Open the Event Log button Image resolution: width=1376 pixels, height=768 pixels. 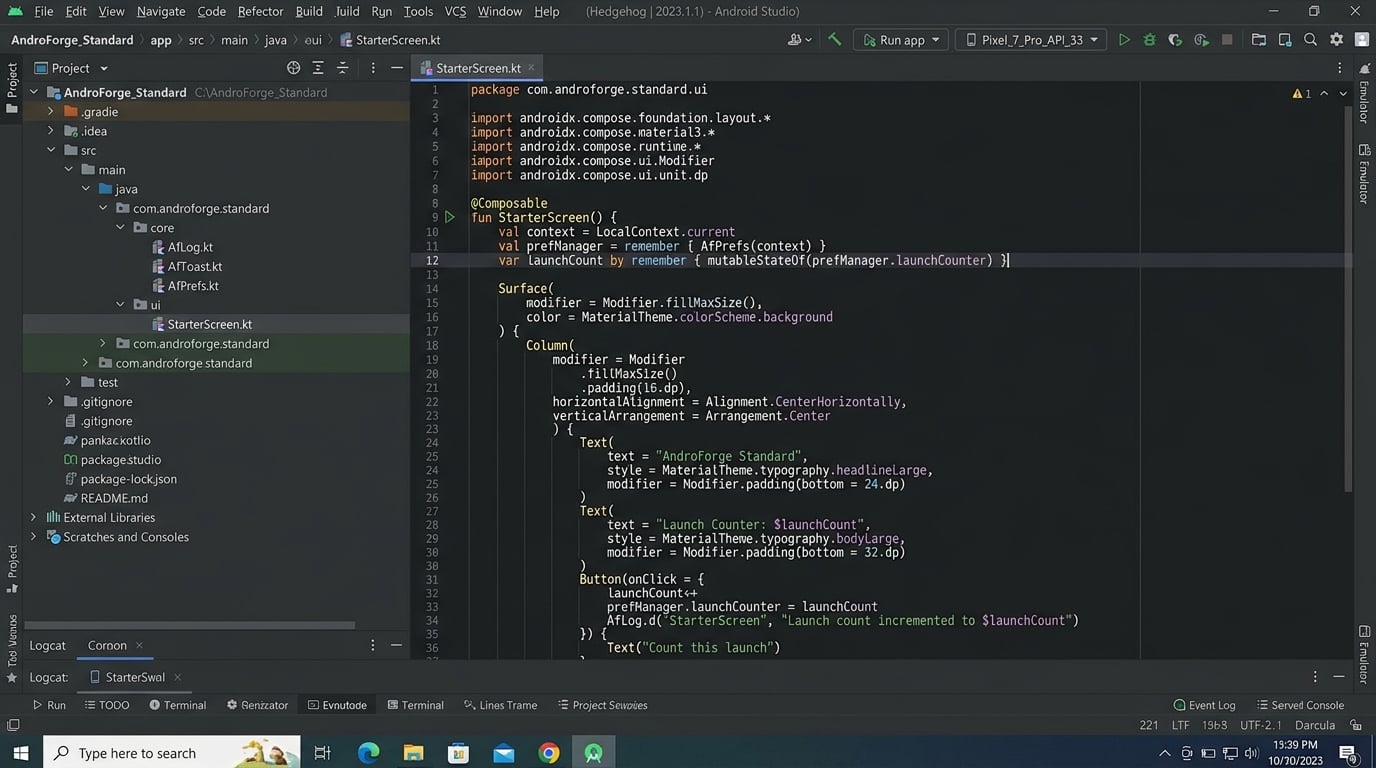coord(1205,705)
